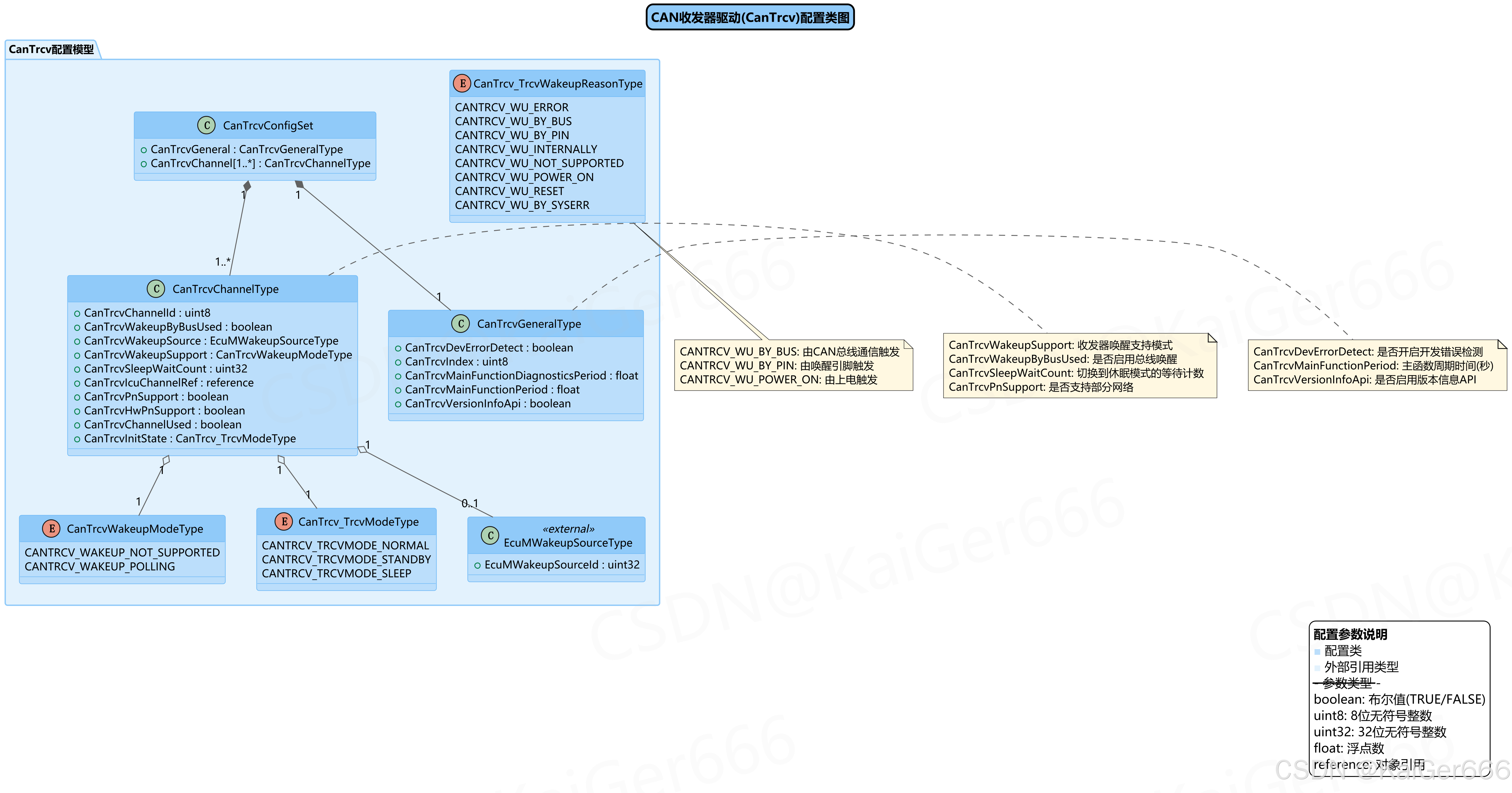Screen dimensions: 1512x793
Task: Click the CANTRCV_WU_BY_SYSERR enum value
Action: point(522,205)
